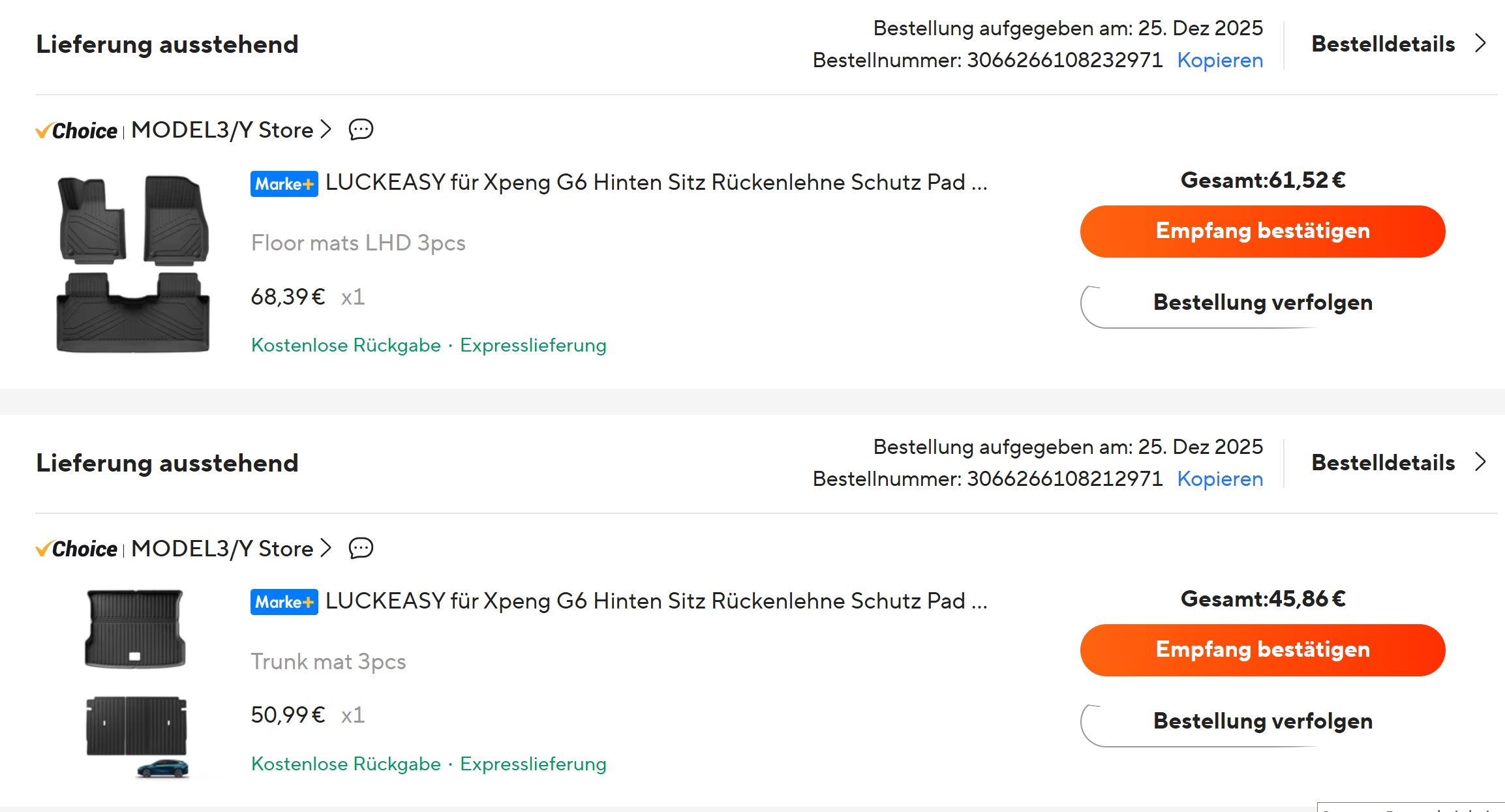Open LUCKEASY product title in first order

tap(656, 183)
